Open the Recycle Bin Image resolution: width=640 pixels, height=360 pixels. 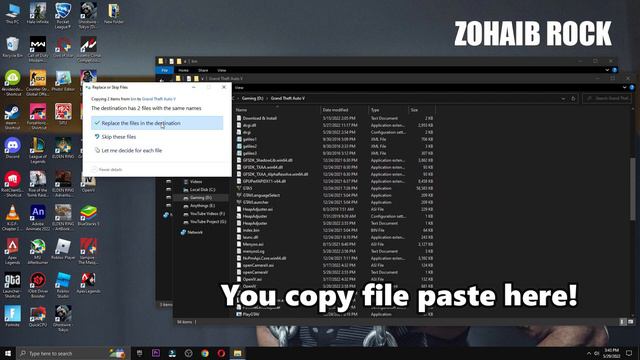click(12, 47)
